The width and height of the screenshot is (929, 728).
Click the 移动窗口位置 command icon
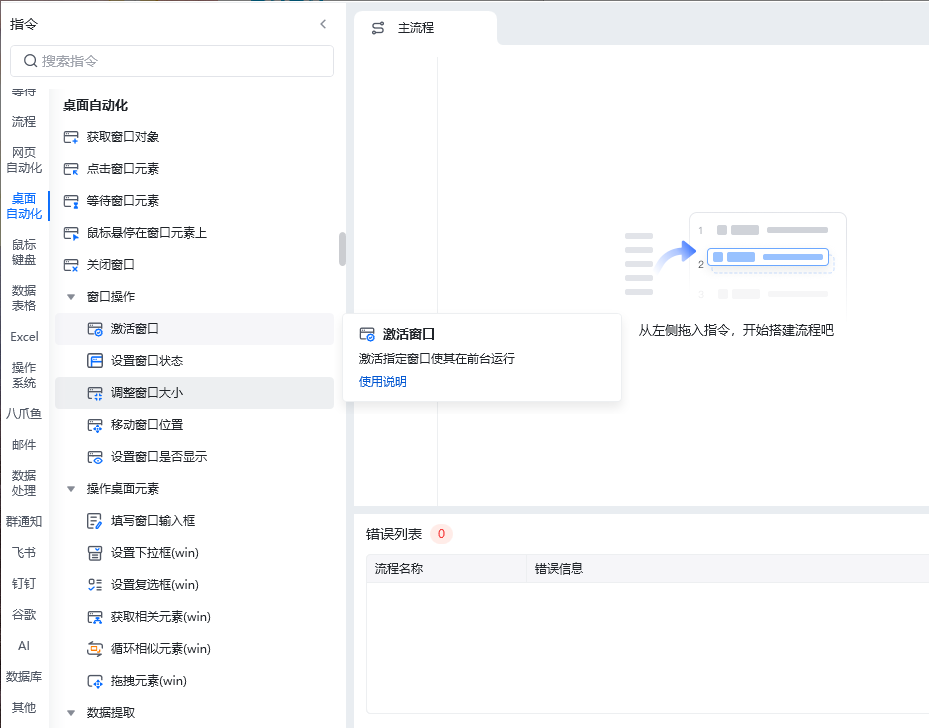coord(95,425)
